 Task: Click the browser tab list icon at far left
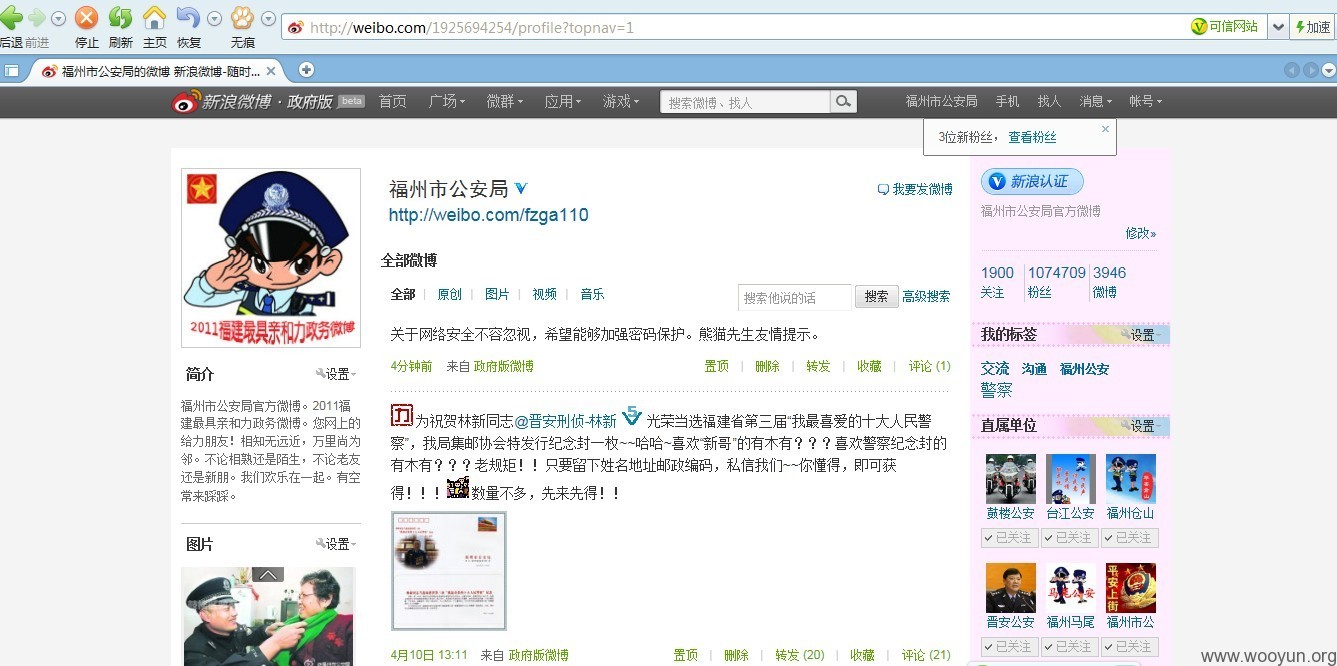pyautogui.click(x=11, y=70)
